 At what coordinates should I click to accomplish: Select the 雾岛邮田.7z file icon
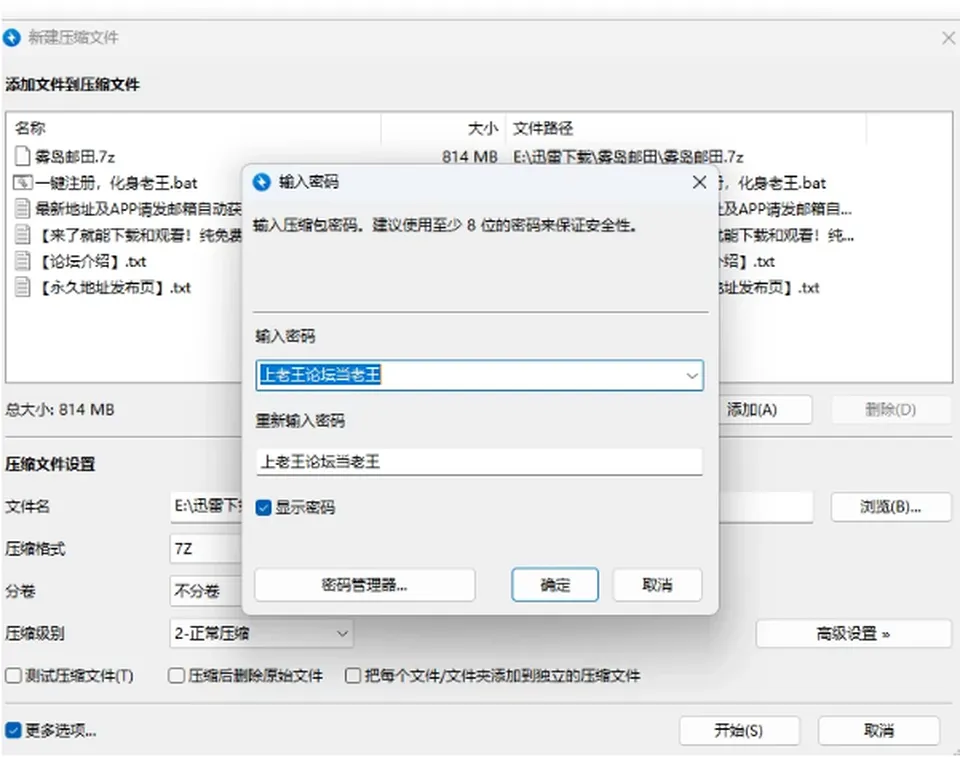23,156
